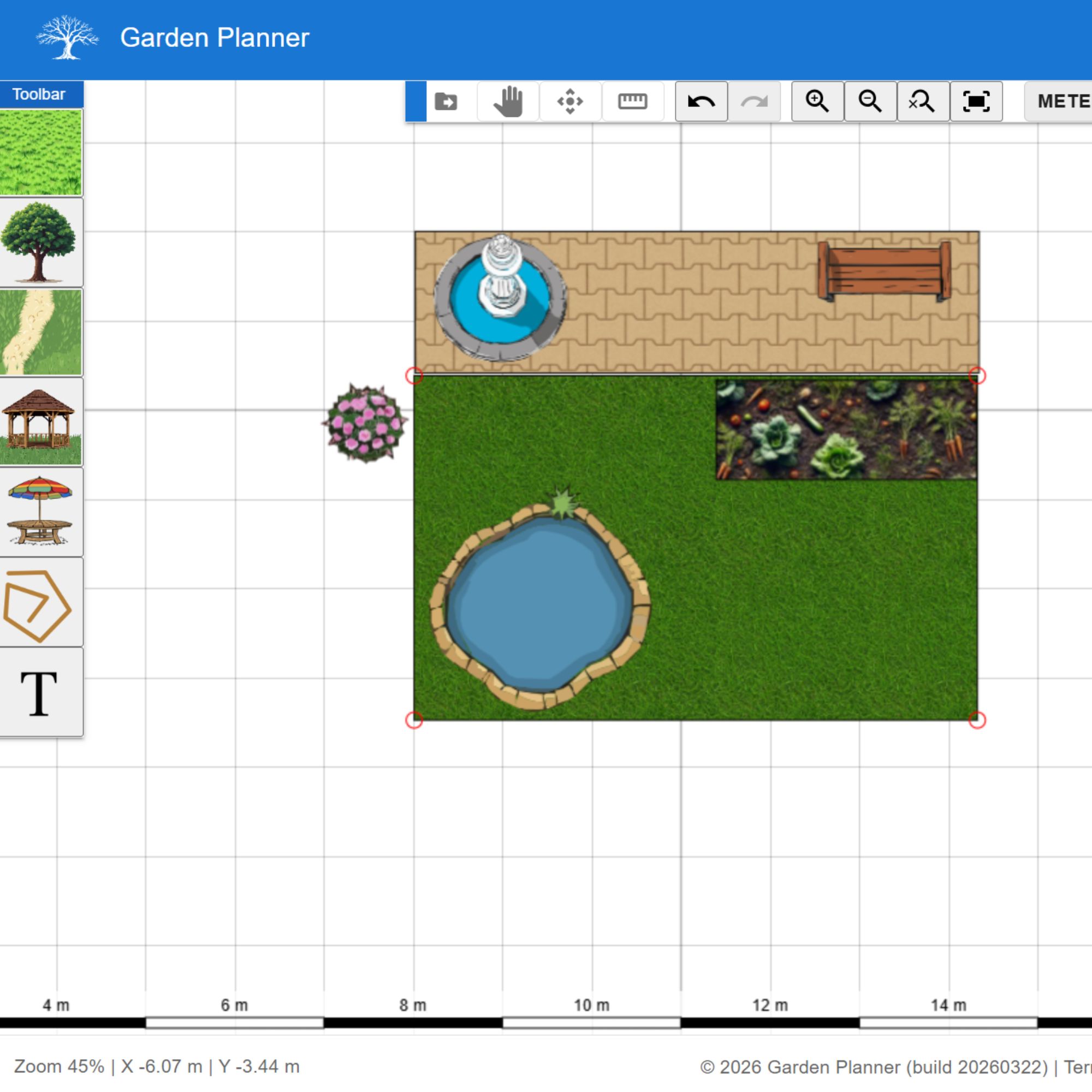Screen dimensions: 1092x1092
Task: Collapse the Toolbar panel header
Action: click(x=41, y=94)
